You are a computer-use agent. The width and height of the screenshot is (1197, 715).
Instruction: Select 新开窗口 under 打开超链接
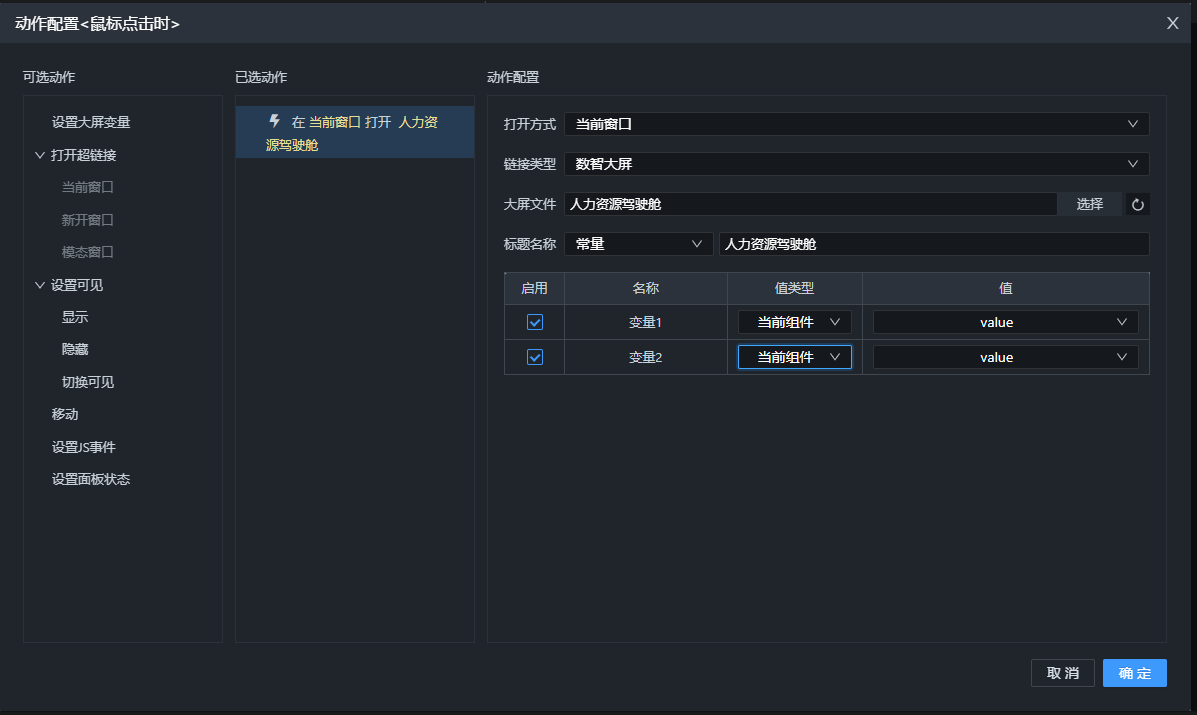pyautogui.click(x=88, y=220)
